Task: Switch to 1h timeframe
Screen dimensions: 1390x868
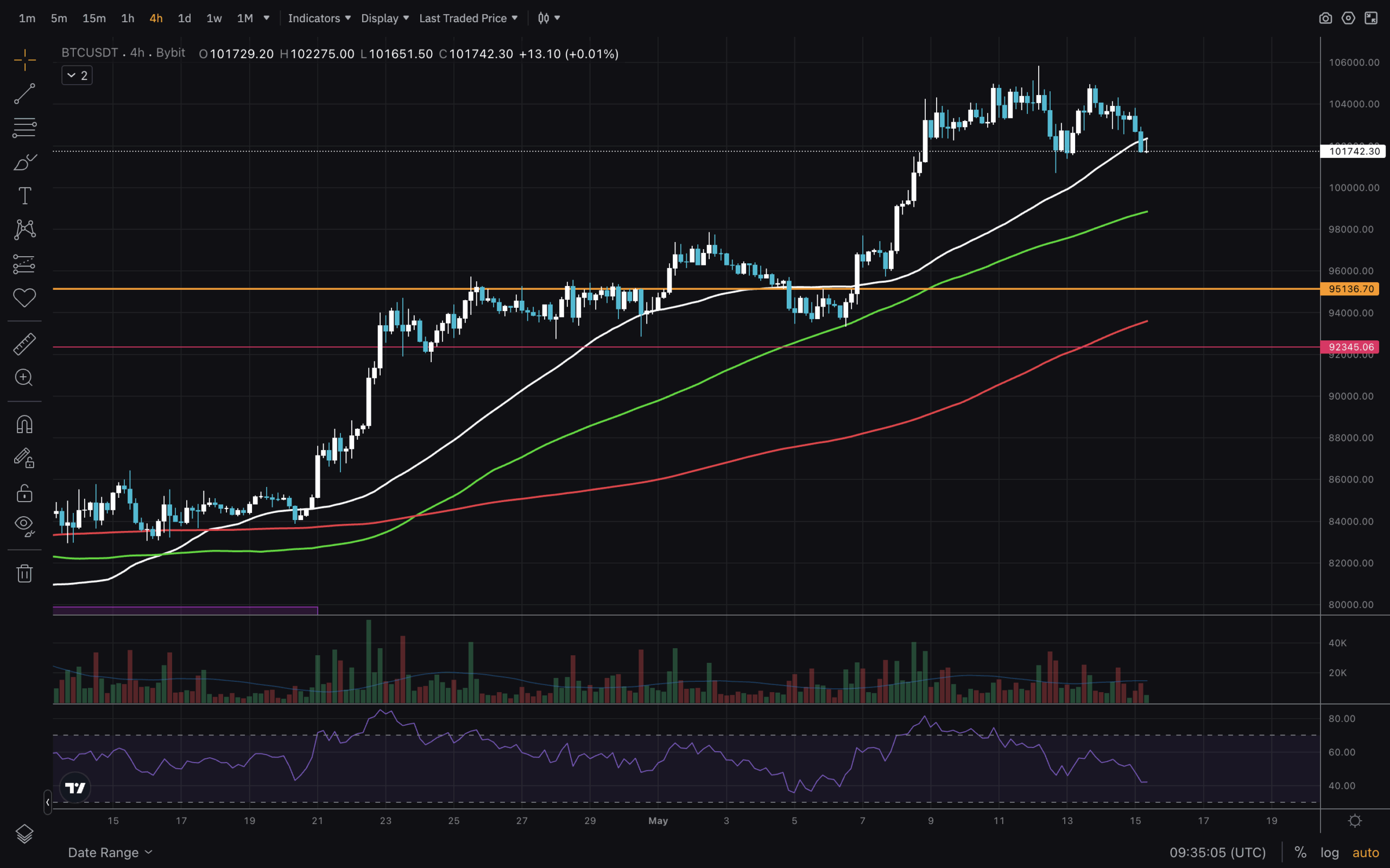Action: (128, 18)
